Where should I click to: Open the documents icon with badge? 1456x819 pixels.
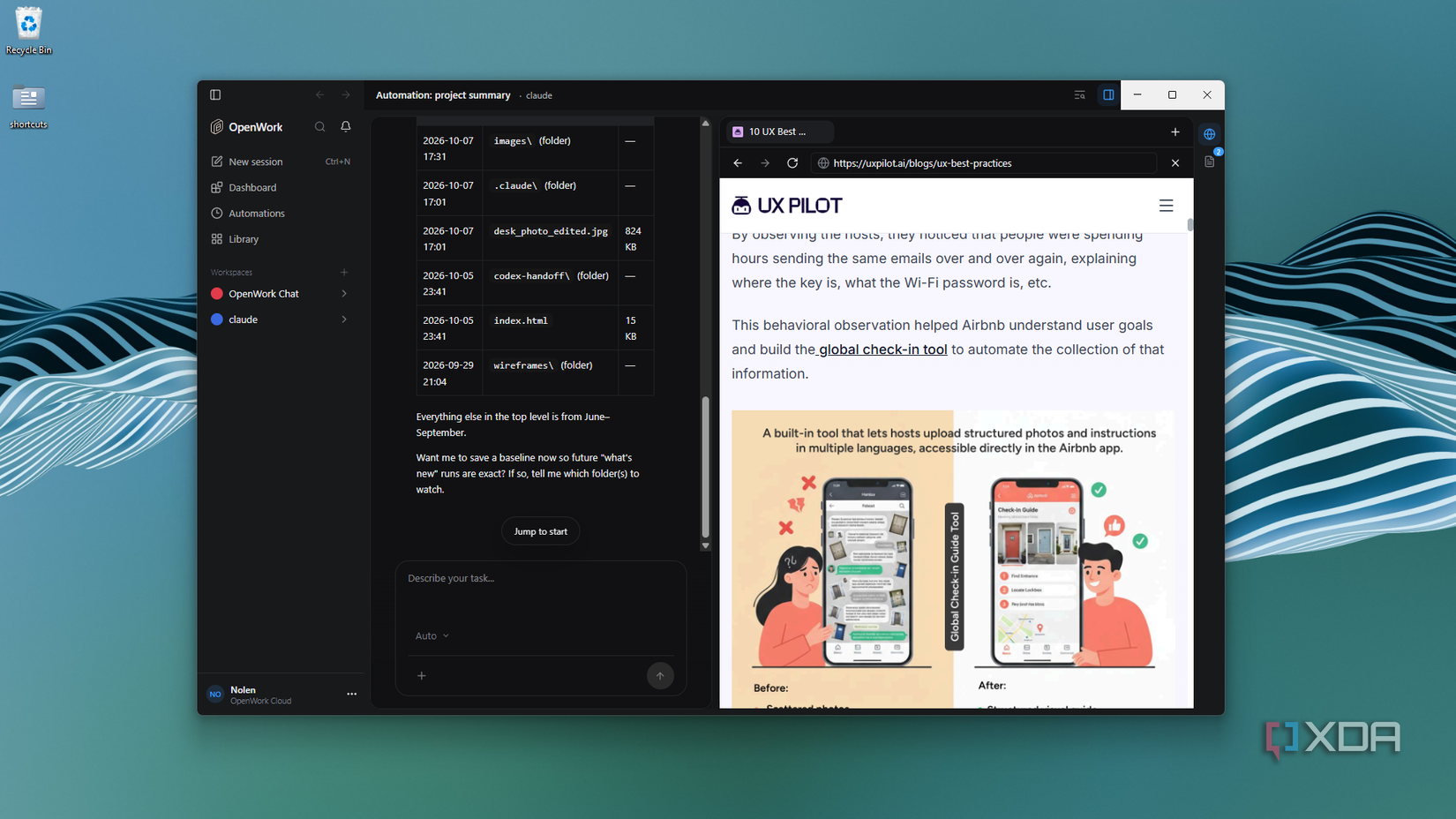click(x=1210, y=162)
